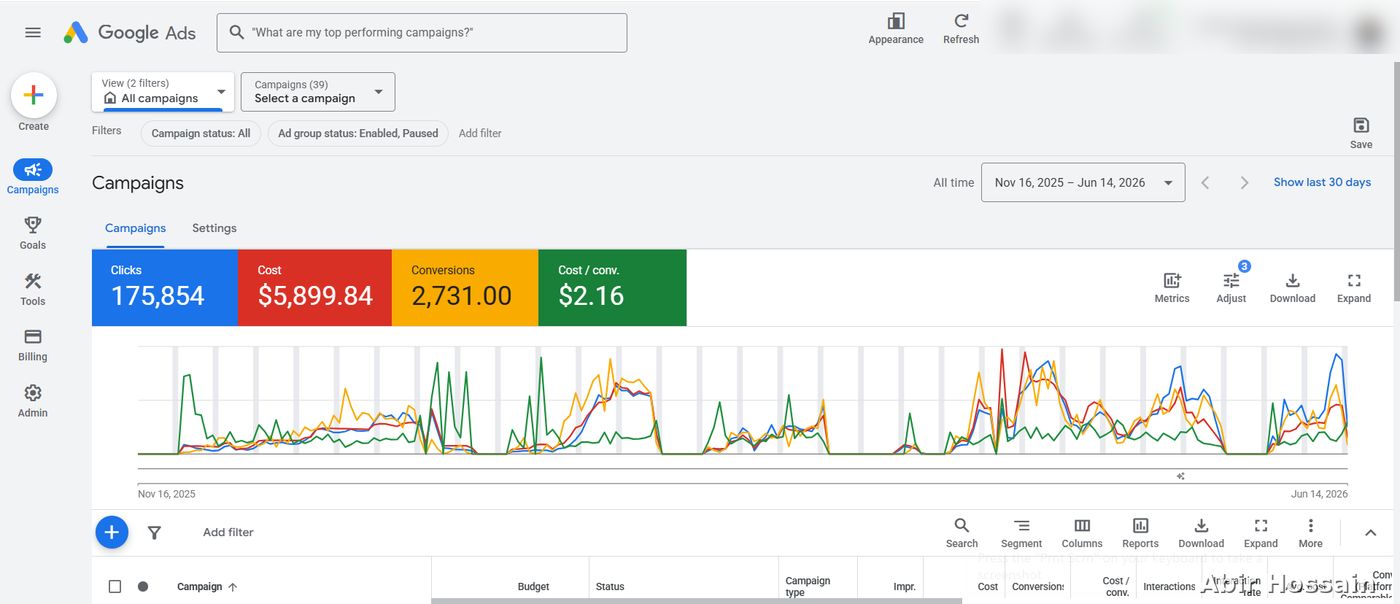Viewport: 1400px width, 604px height.
Task: Open the date range picker
Action: pyautogui.click(x=1083, y=182)
